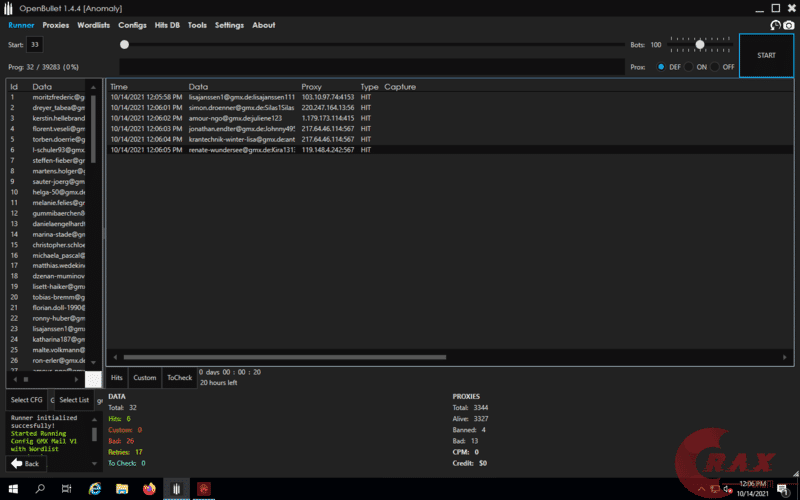Click the results scroll right arrow
800x500 pixels.
[x=785, y=357]
